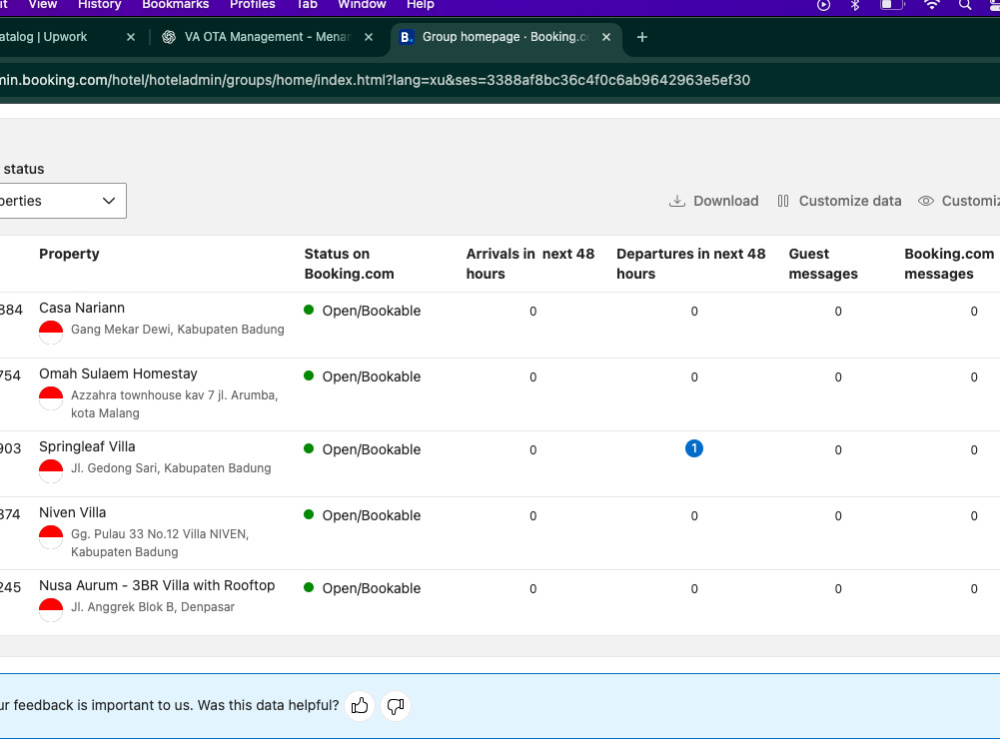Open the Omah Sulaem Homestay property
Image resolution: width=1000 pixels, height=750 pixels.
118,374
